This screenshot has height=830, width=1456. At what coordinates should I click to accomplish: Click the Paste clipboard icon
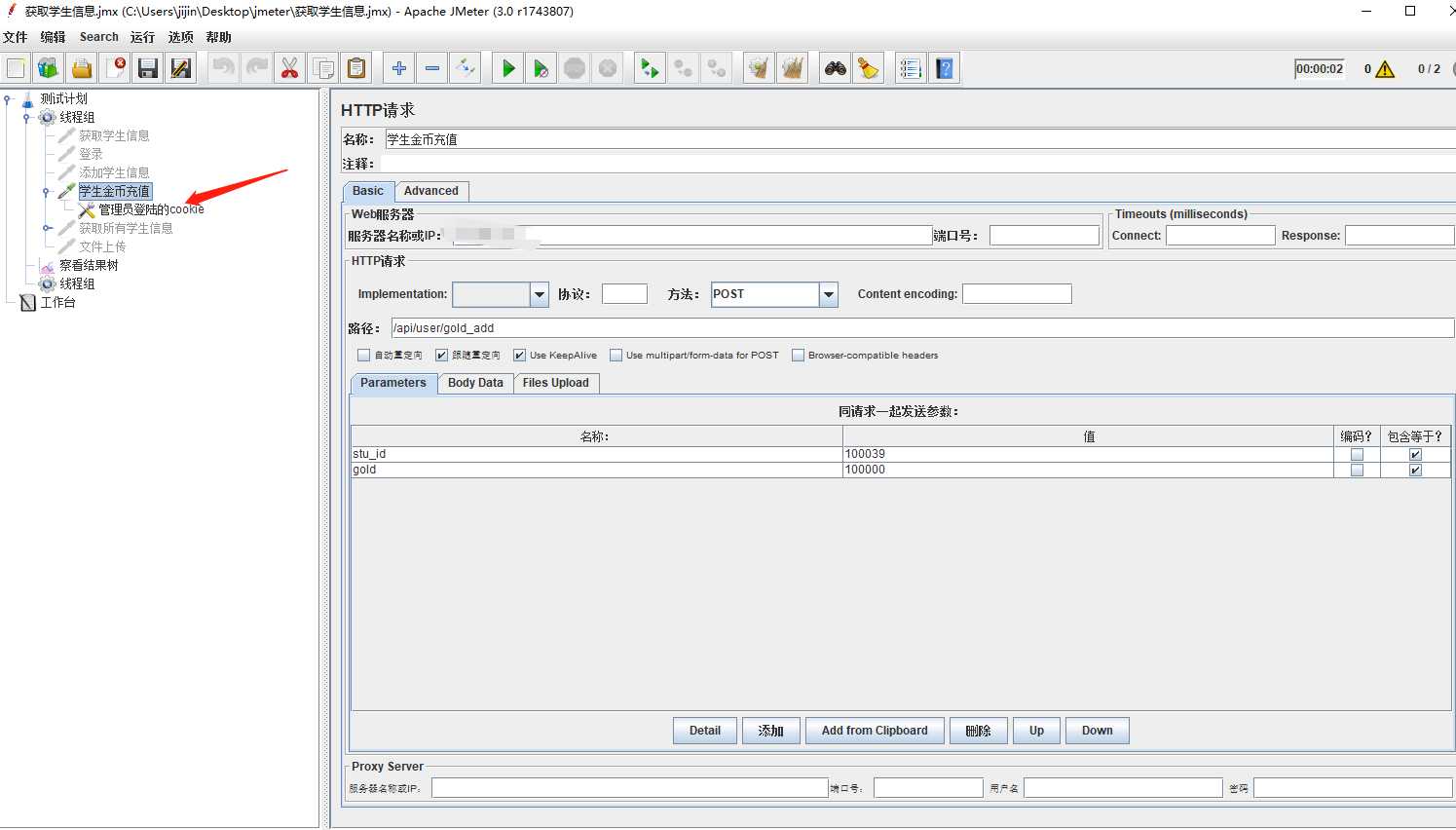[x=356, y=68]
